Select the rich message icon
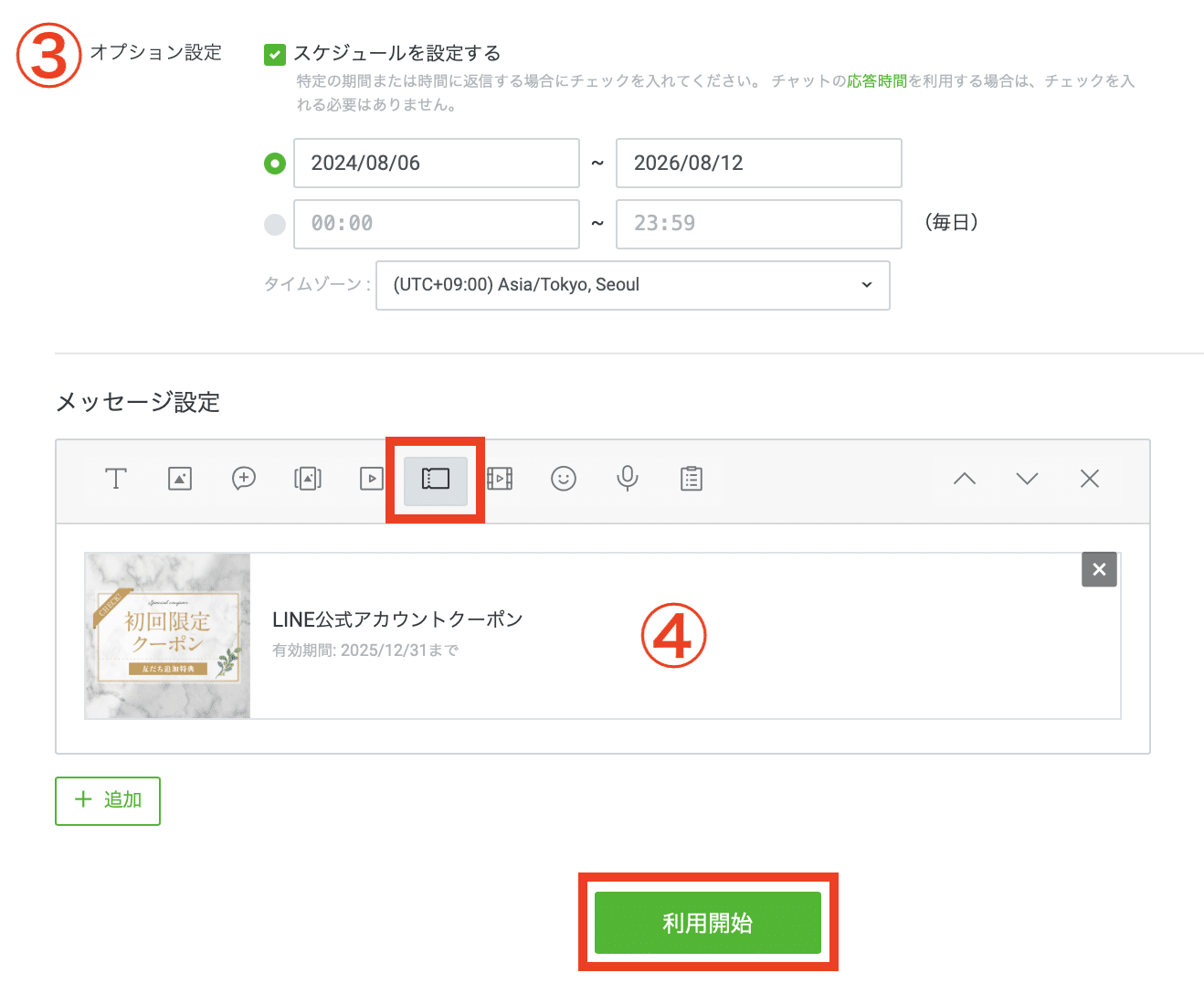Image resolution: width=1204 pixels, height=994 pixels. pyautogui.click(x=308, y=479)
